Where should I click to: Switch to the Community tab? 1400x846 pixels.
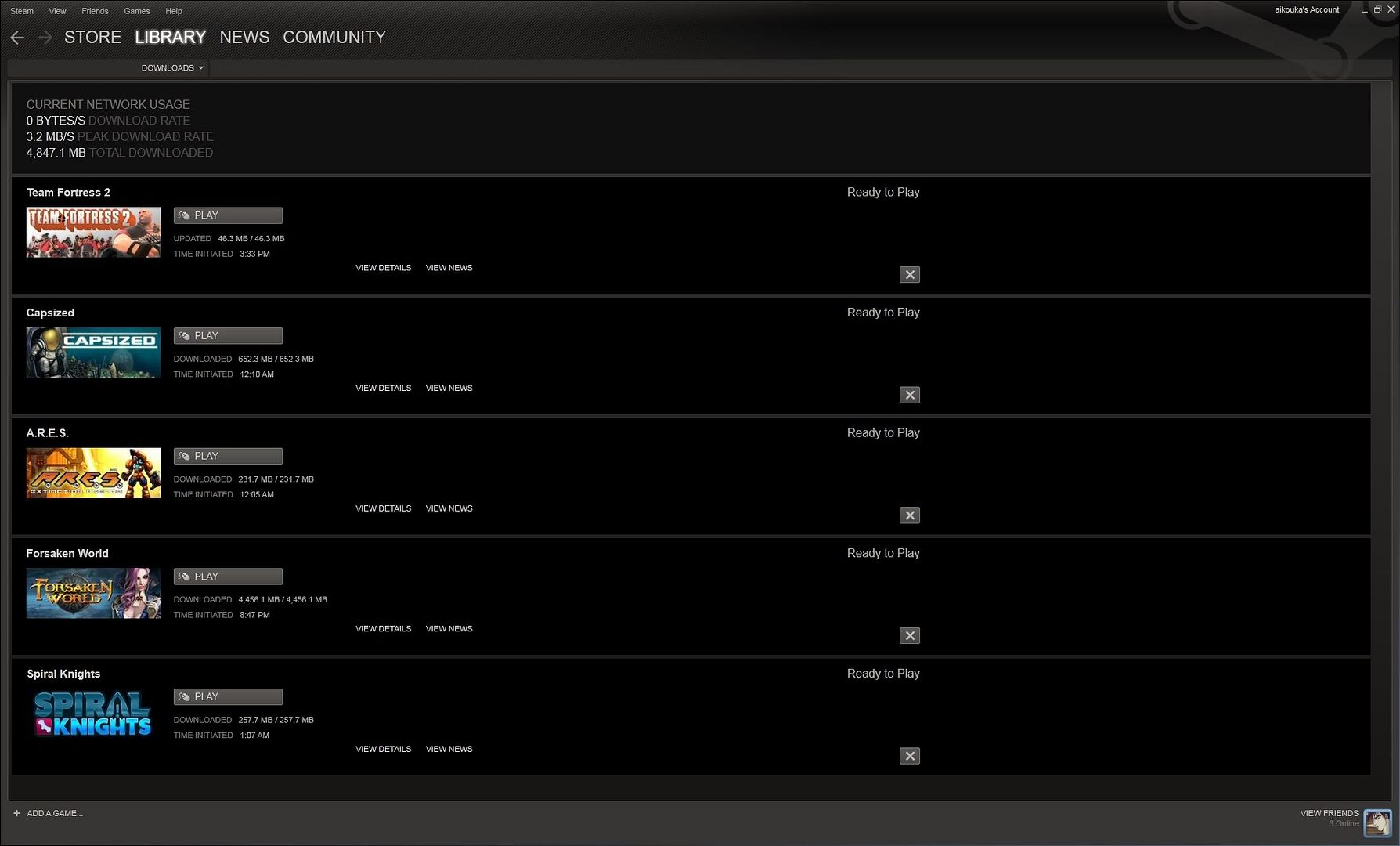coord(334,38)
